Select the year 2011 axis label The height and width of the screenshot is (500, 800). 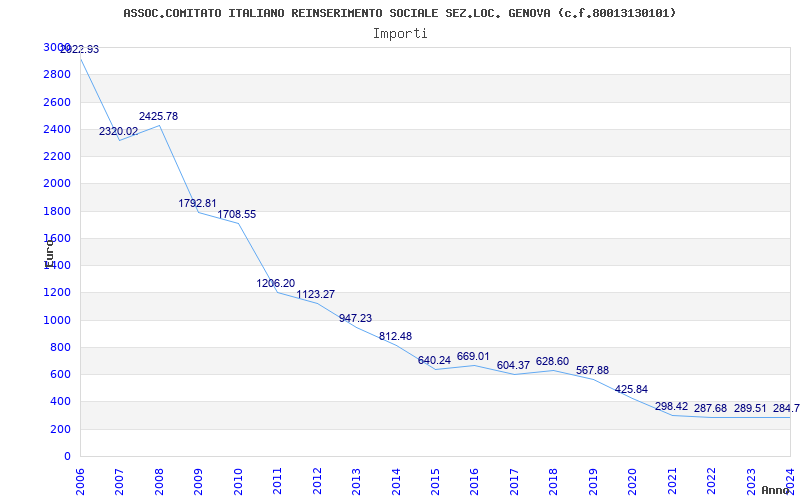tap(278, 482)
